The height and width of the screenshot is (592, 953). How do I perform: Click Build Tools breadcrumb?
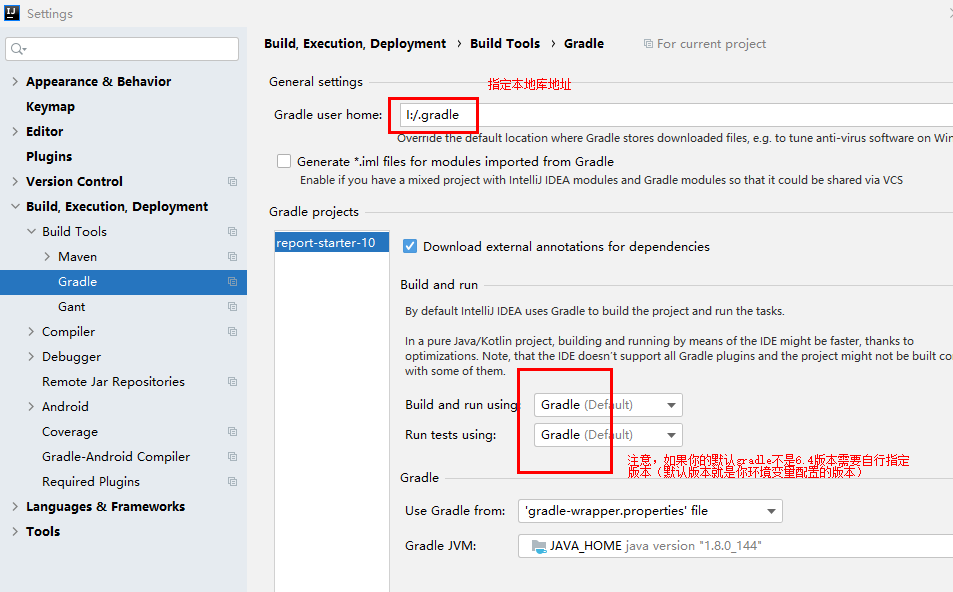505,44
